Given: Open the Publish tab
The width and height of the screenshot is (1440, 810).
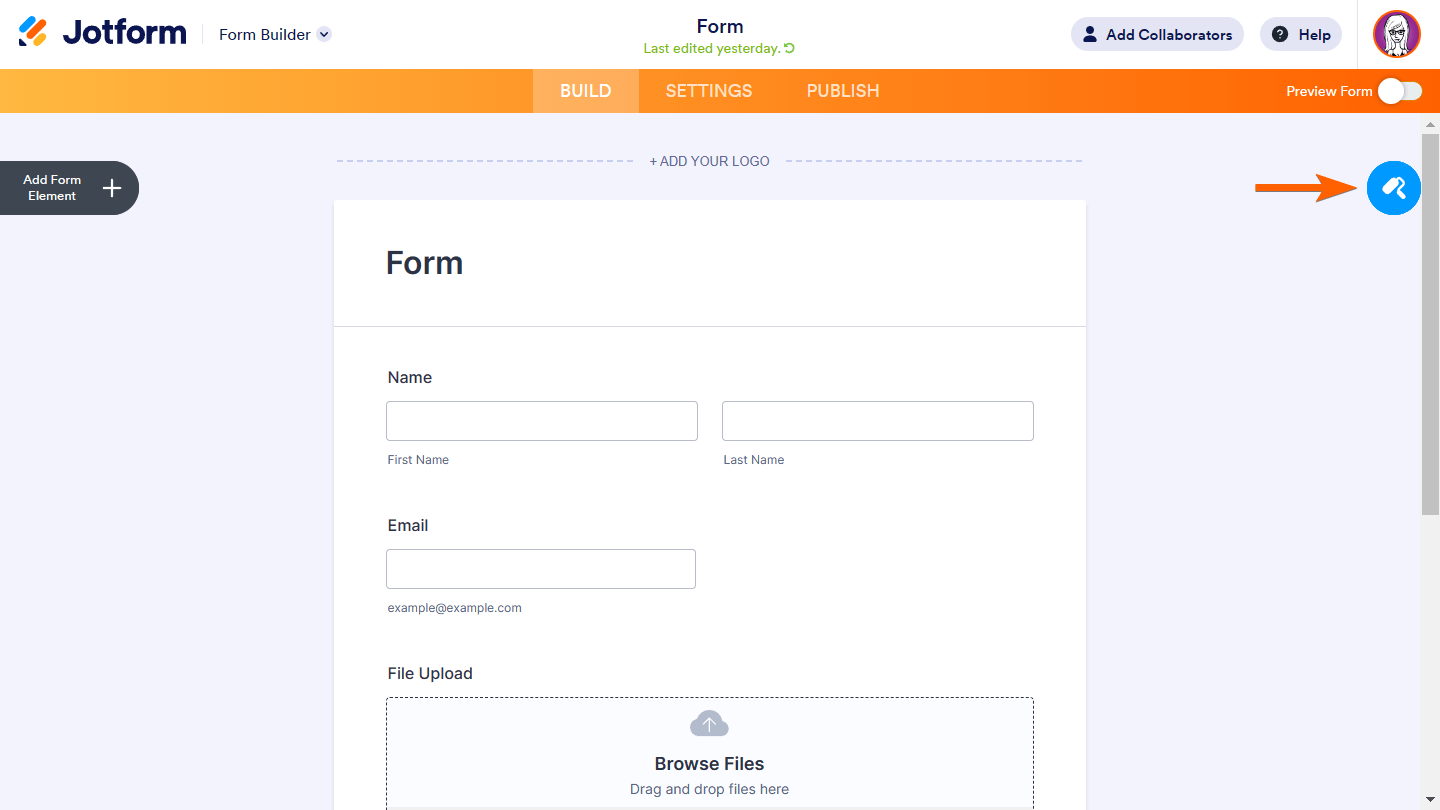Looking at the screenshot, I should click(x=843, y=91).
